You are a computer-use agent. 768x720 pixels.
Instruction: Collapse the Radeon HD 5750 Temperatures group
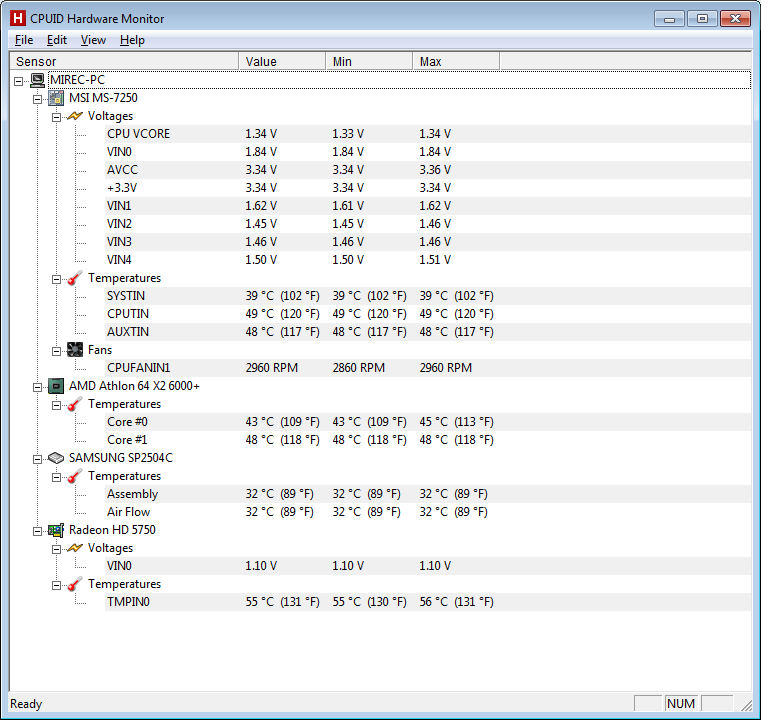pos(56,585)
